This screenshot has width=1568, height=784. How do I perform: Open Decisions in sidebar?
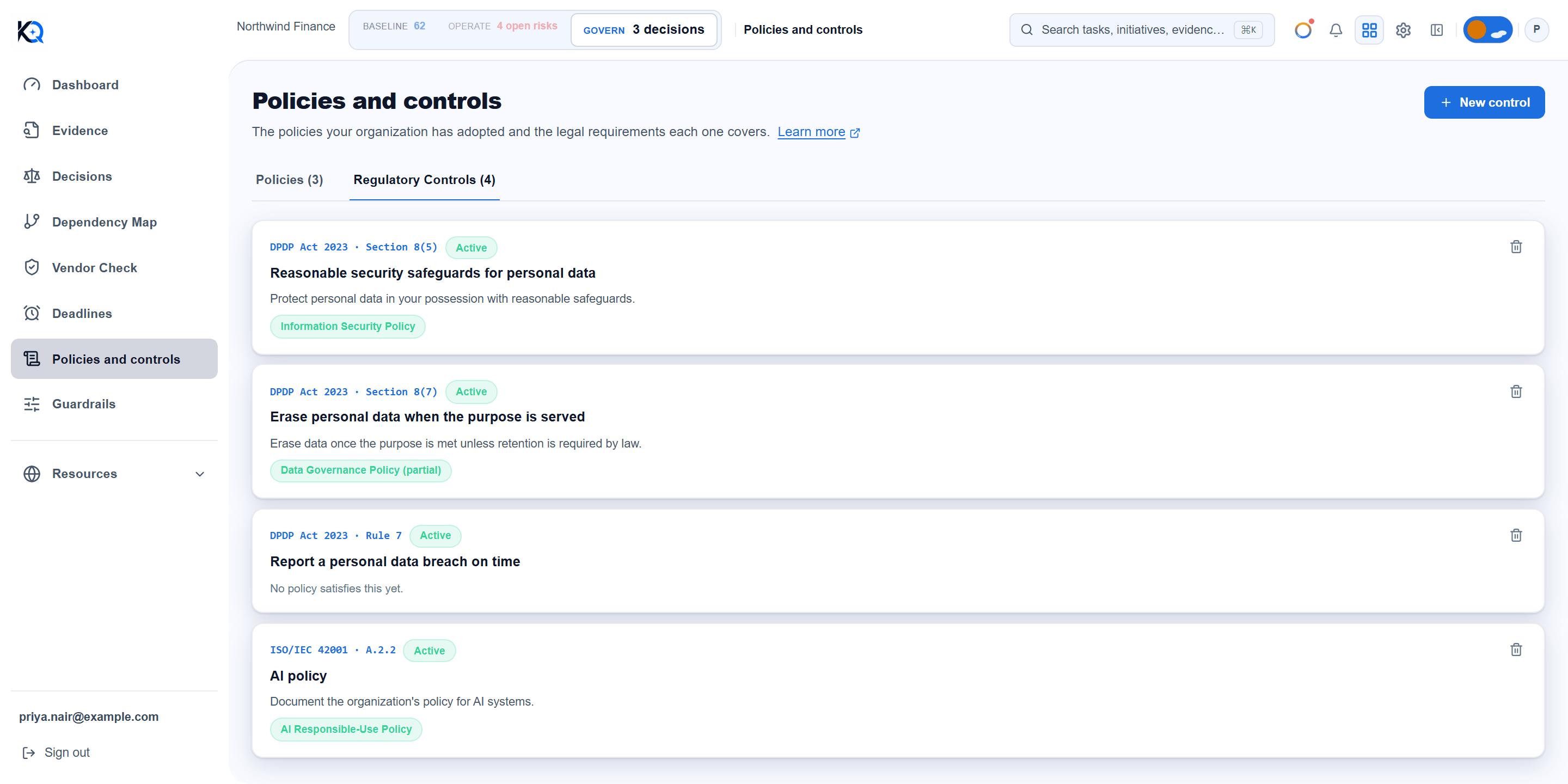click(x=114, y=176)
